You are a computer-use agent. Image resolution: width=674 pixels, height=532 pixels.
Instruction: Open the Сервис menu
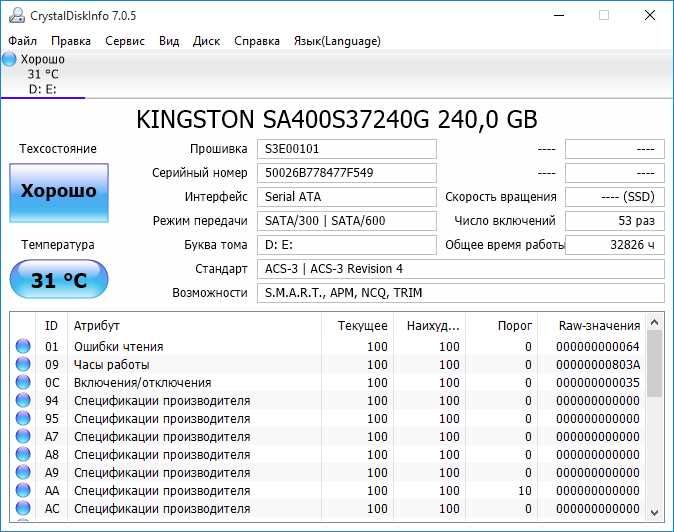coord(125,41)
